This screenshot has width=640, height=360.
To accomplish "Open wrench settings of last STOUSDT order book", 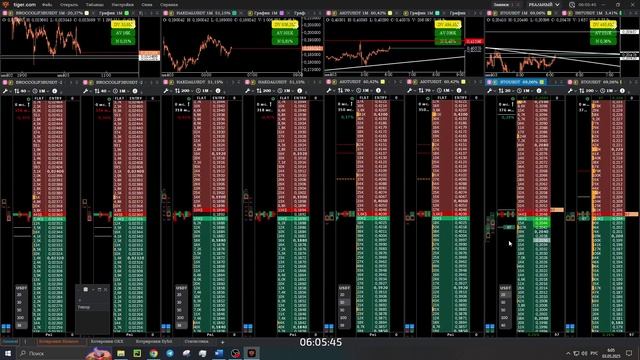I will (x=571, y=91).
